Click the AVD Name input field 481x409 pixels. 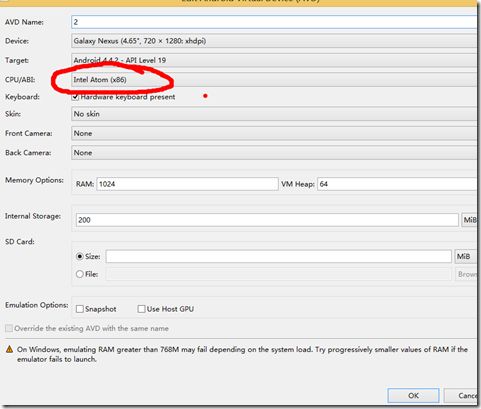274,22
